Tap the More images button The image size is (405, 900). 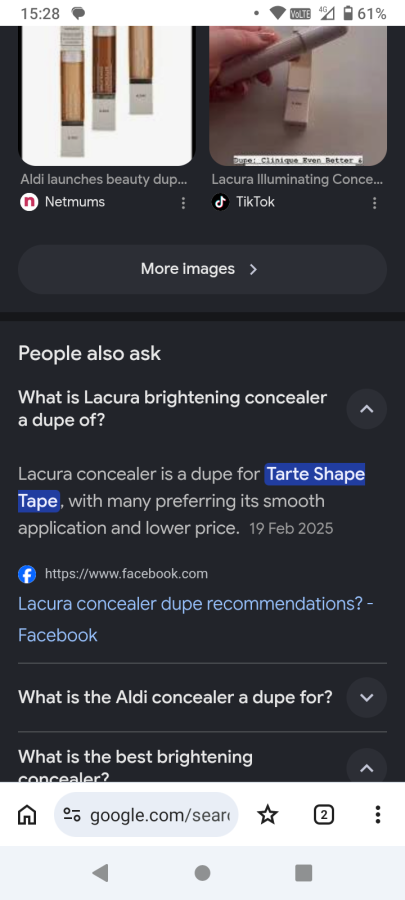(202, 269)
